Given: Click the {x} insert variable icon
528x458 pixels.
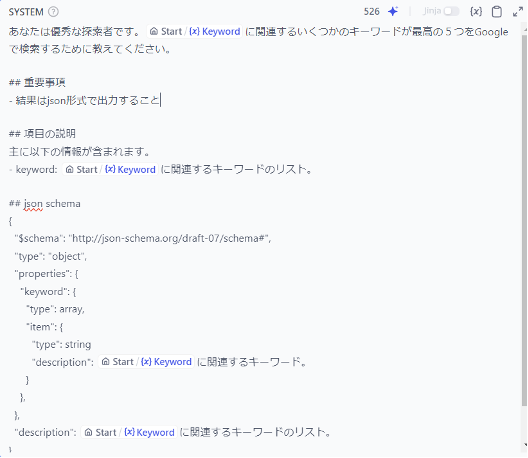Looking at the screenshot, I should click(476, 11).
